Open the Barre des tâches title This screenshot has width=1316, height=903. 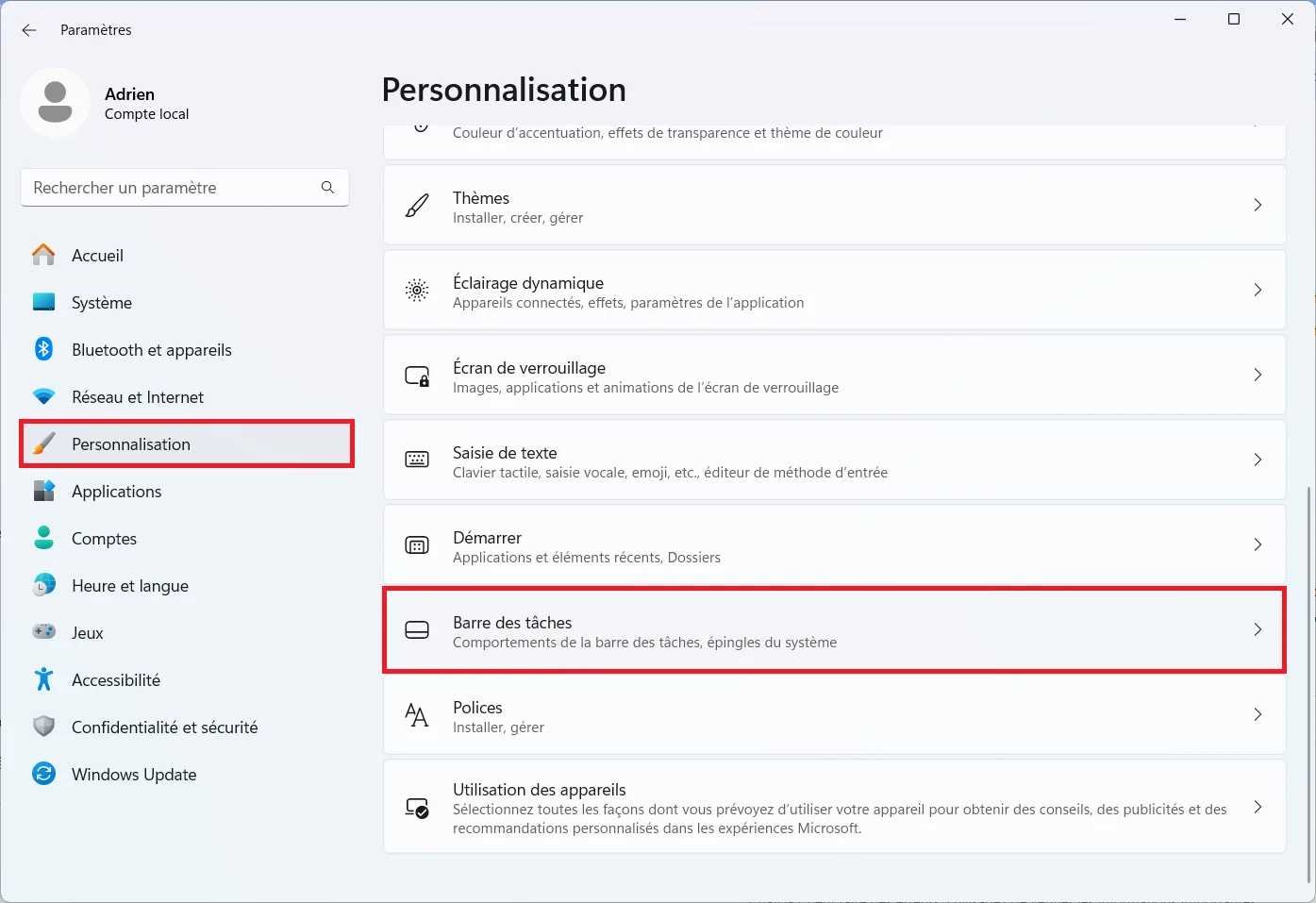coord(512,622)
